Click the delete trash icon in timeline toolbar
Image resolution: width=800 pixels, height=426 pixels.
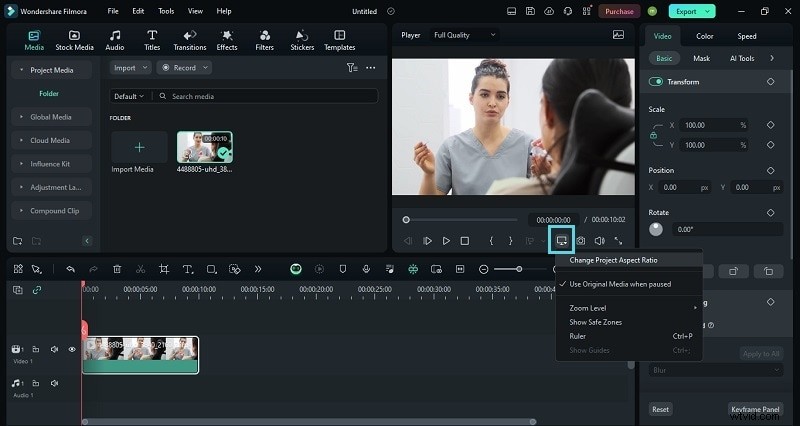117,269
